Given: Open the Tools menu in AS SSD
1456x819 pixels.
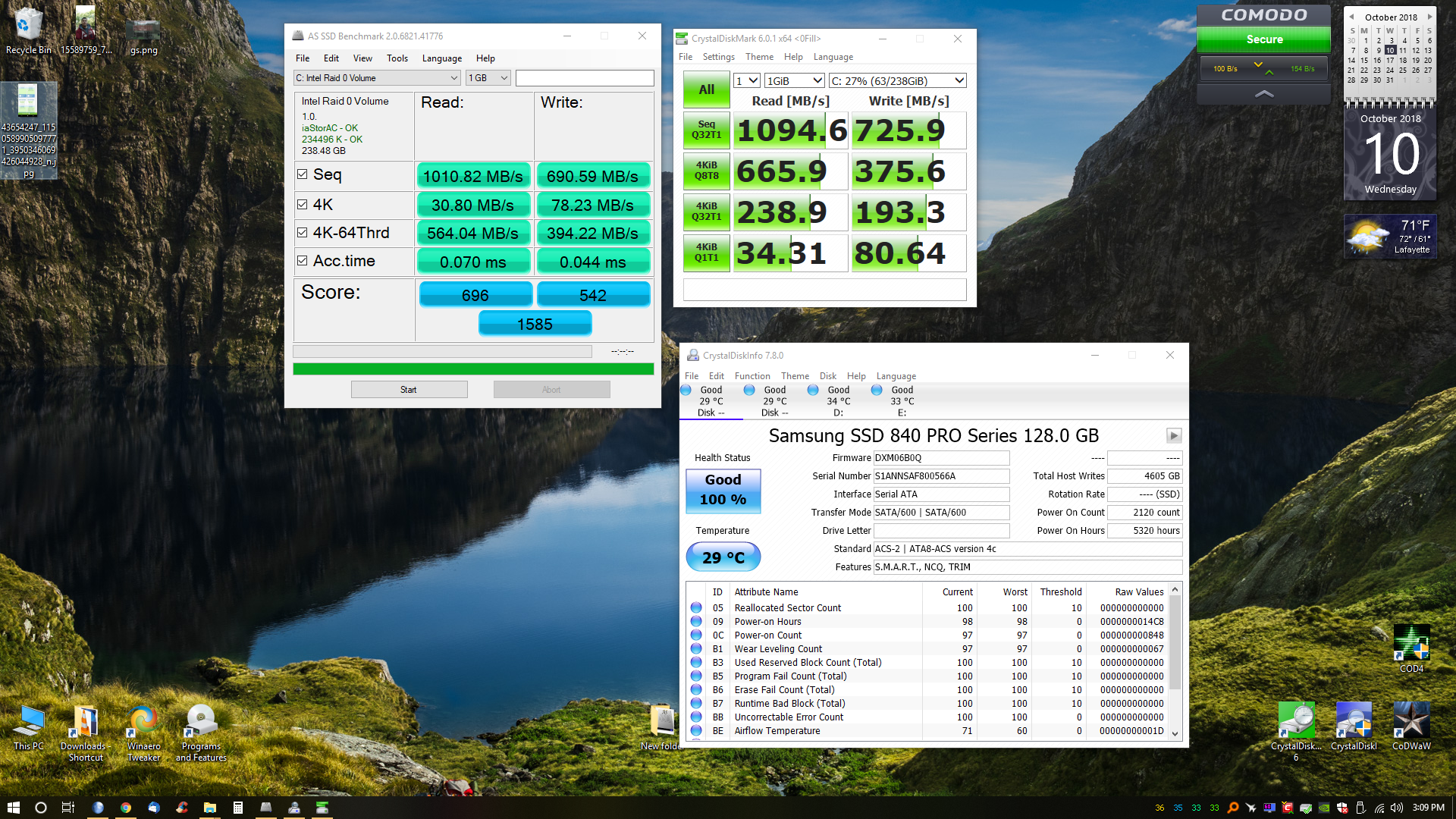Looking at the screenshot, I should (397, 58).
